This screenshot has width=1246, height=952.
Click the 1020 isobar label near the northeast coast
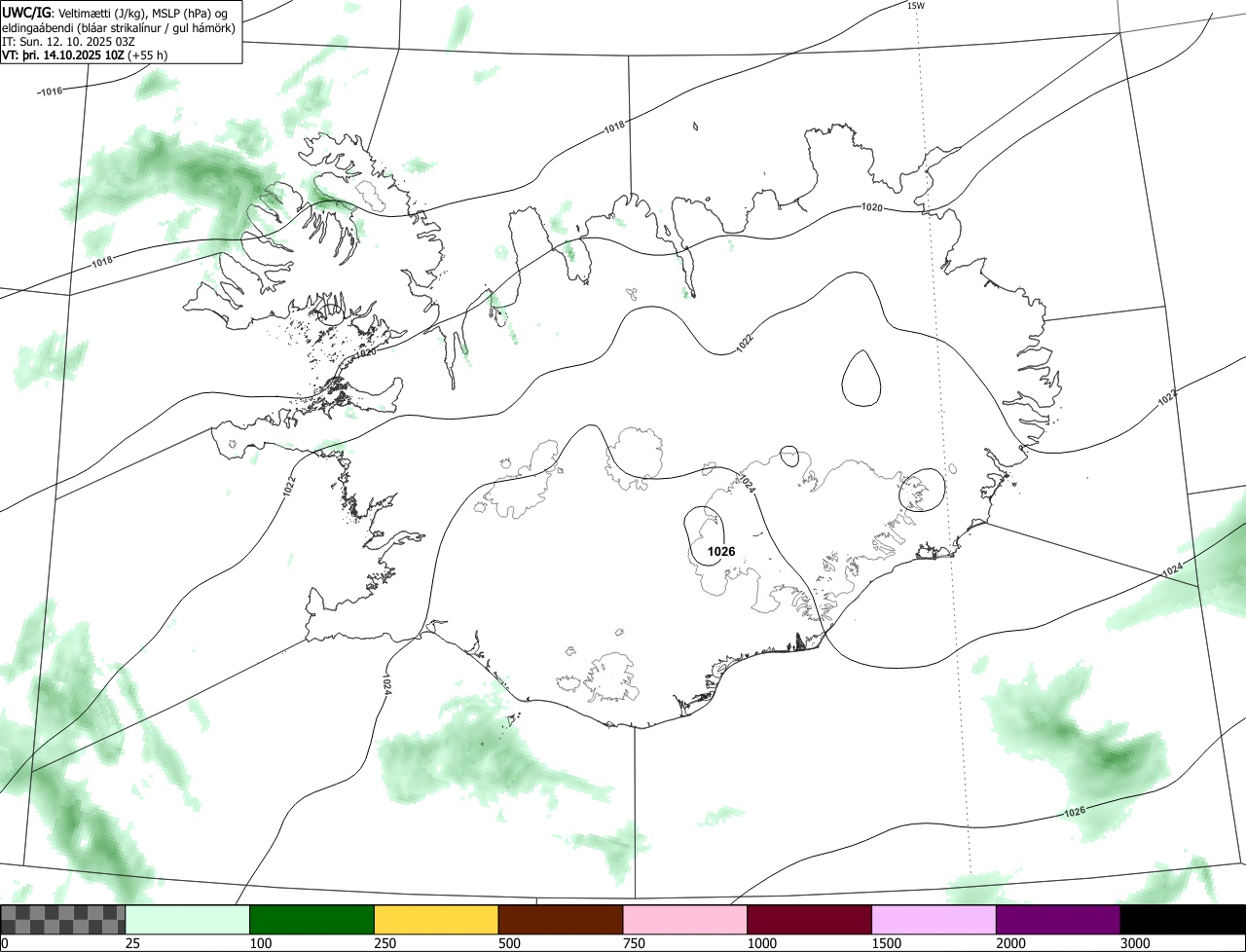(872, 206)
